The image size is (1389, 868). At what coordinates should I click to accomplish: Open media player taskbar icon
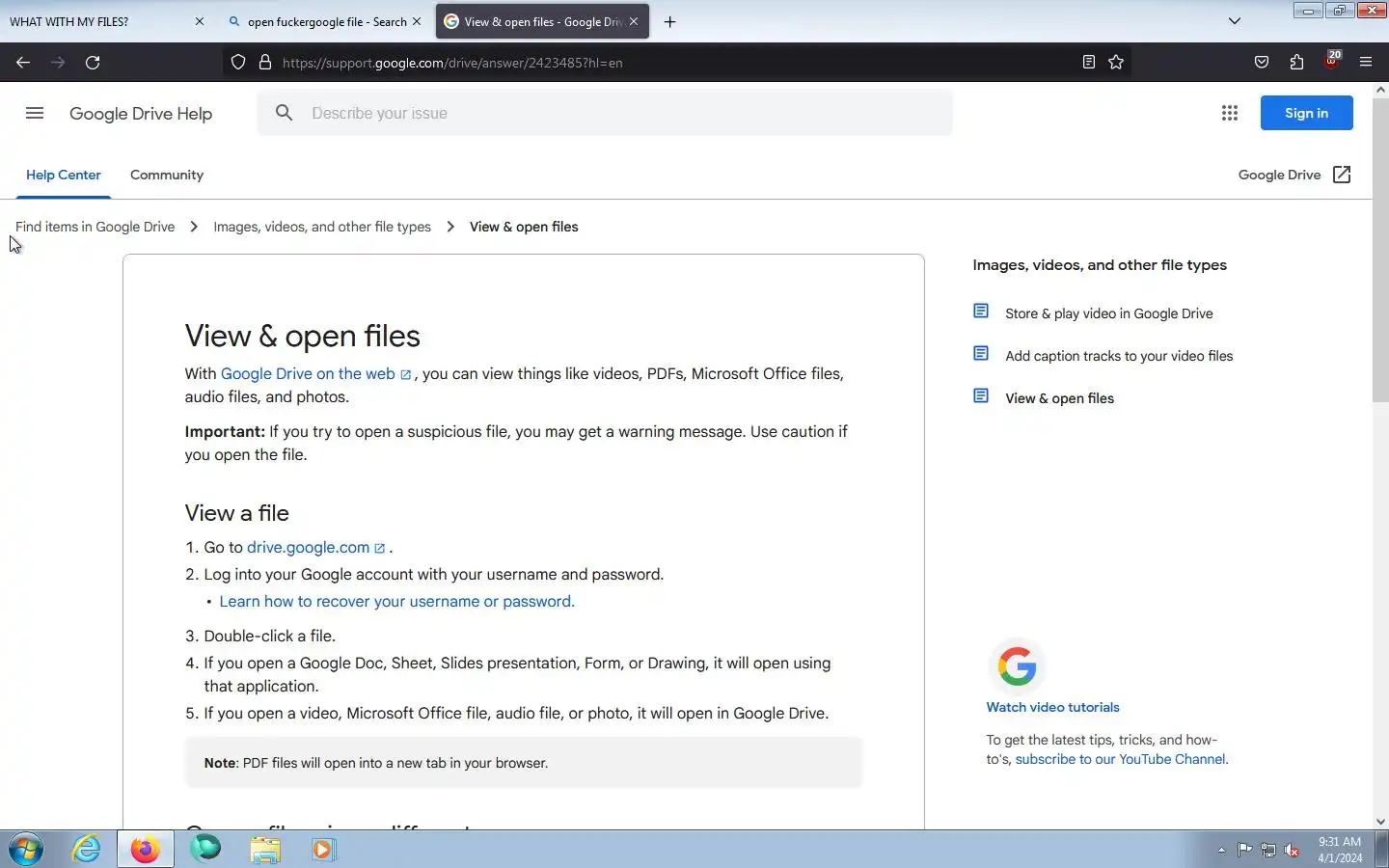323,850
